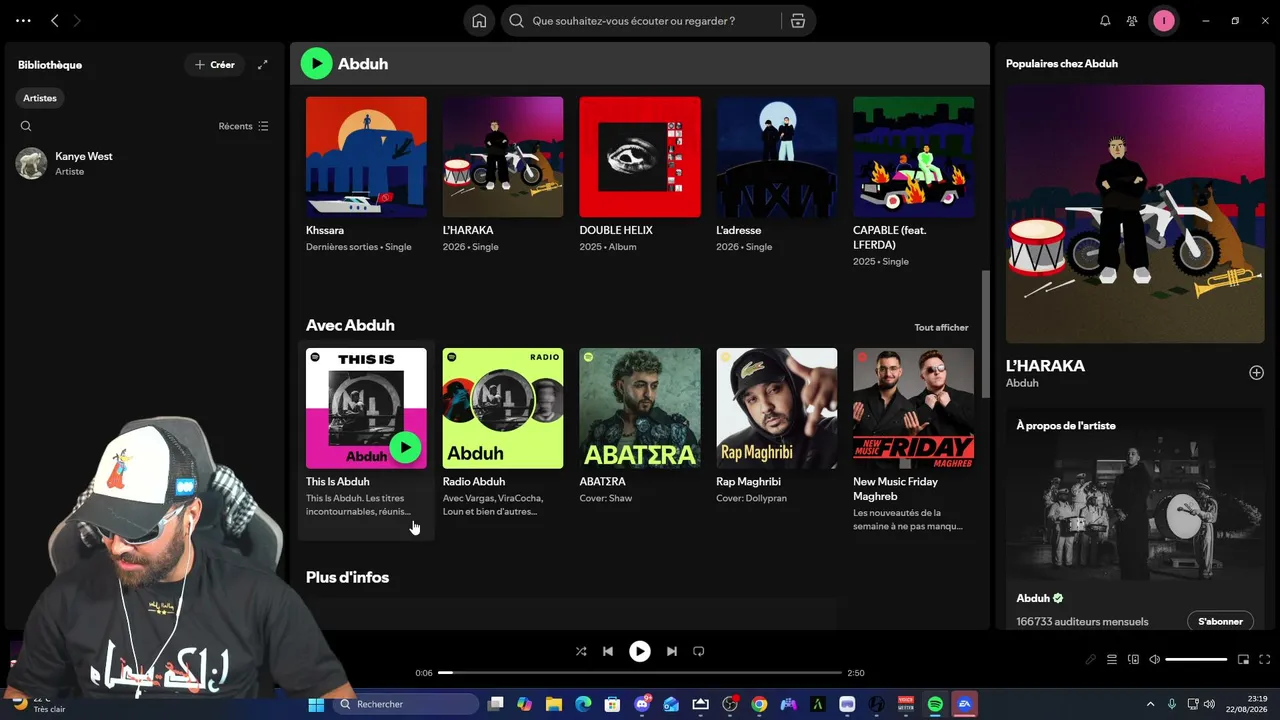
Task: Seek in the track progress bar
Action: point(640,673)
